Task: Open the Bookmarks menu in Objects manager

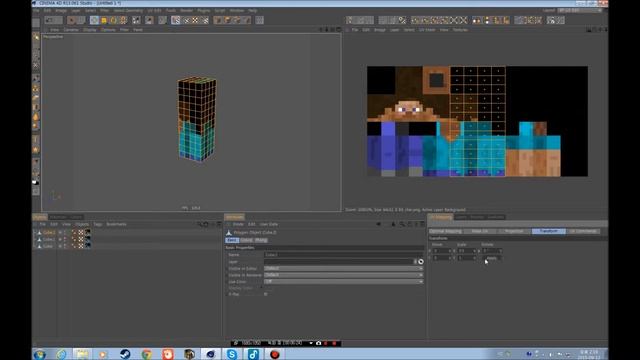Action: [116, 224]
